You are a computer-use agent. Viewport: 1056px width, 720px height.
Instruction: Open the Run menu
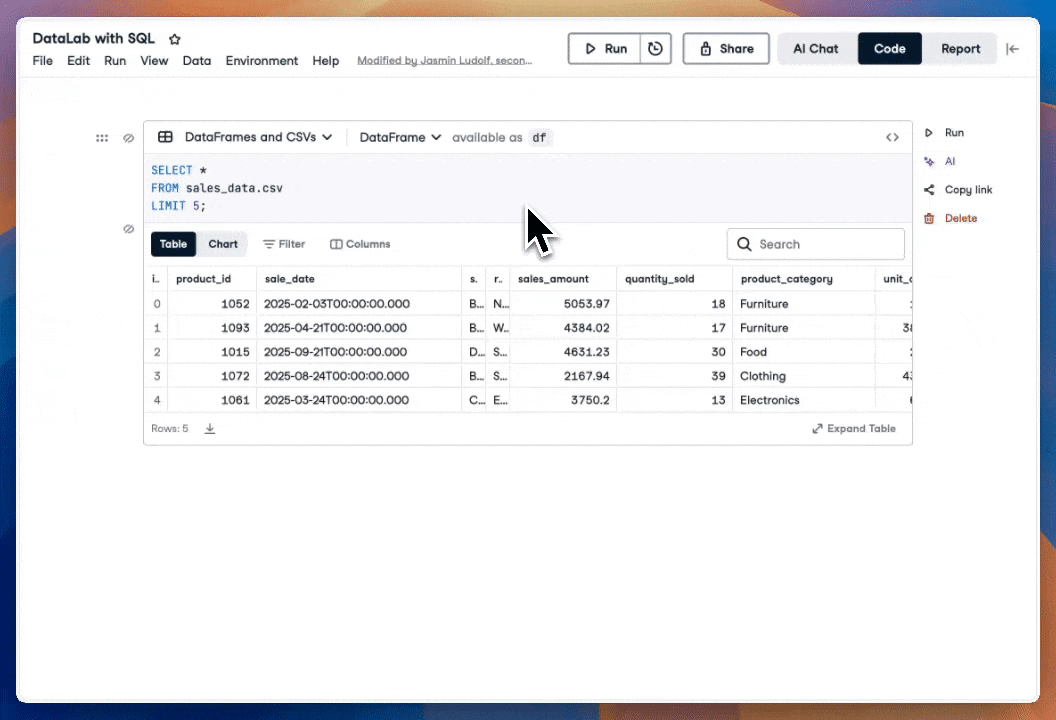pos(115,61)
